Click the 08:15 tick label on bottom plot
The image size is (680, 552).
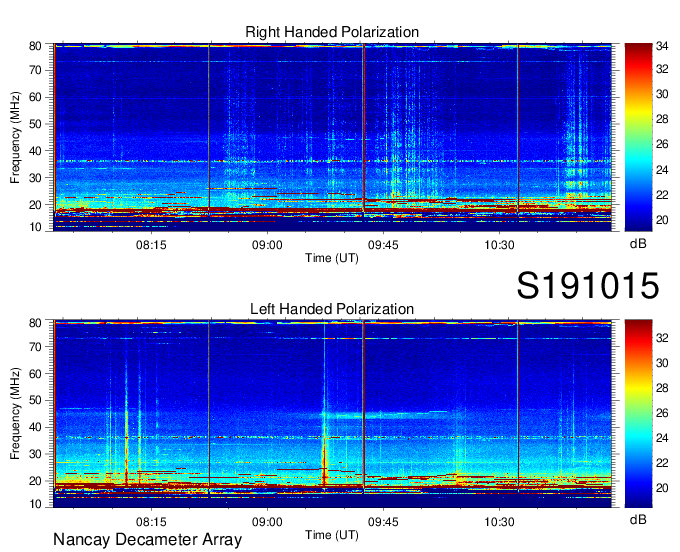[x=151, y=522]
